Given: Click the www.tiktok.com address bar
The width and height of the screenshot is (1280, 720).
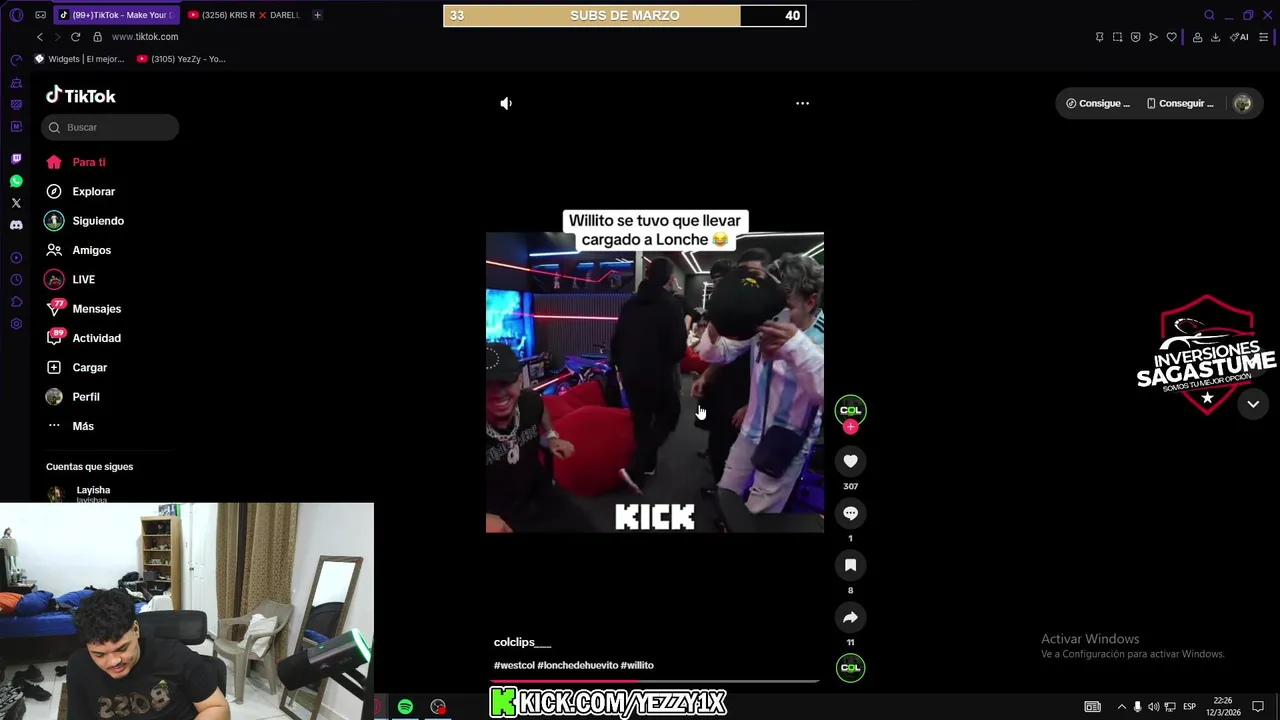Looking at the screenshot, I should tap(145, 37).
